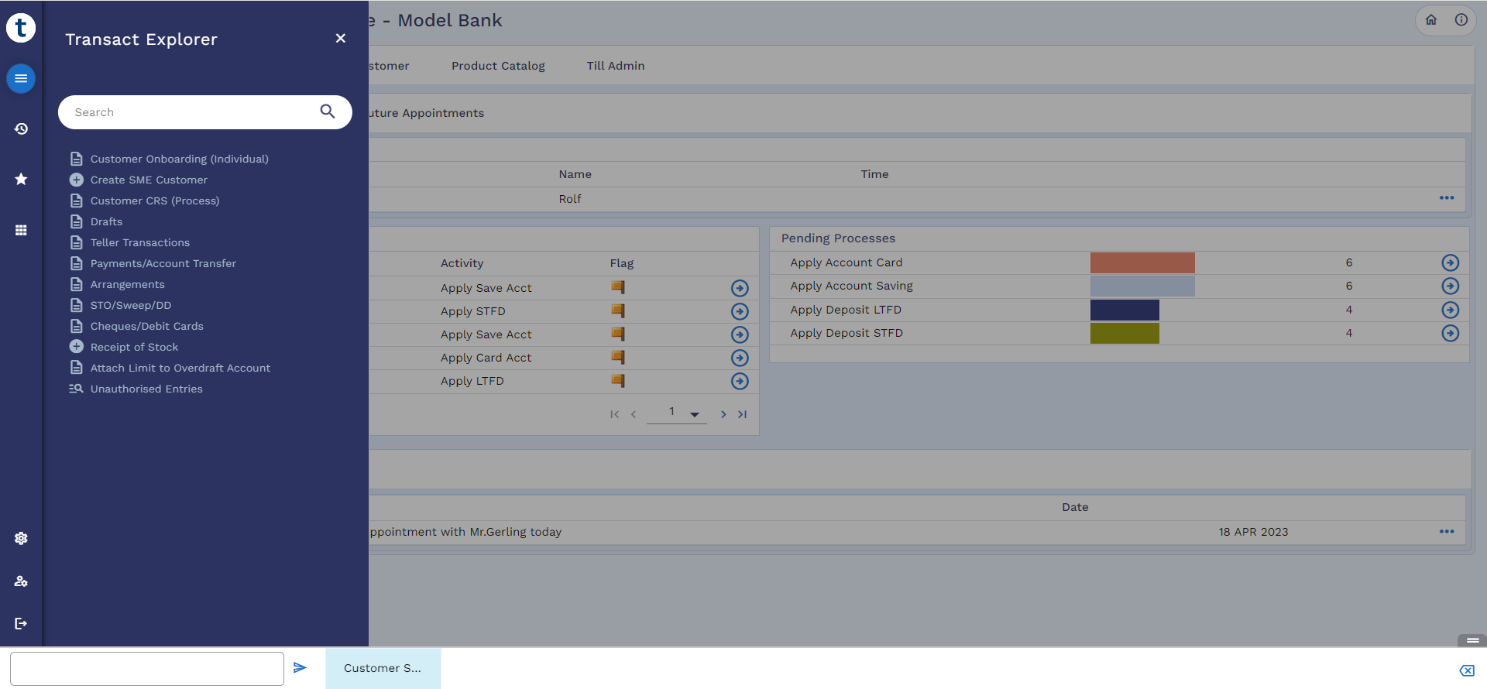Switch to the Product Catalog tab

tap(498, 66)
